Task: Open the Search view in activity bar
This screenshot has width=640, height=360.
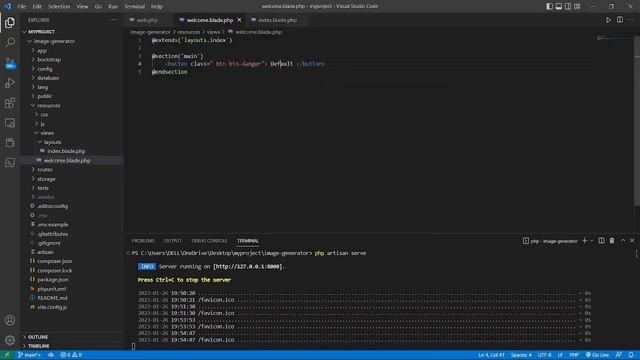Action: [x=10, y=42]
